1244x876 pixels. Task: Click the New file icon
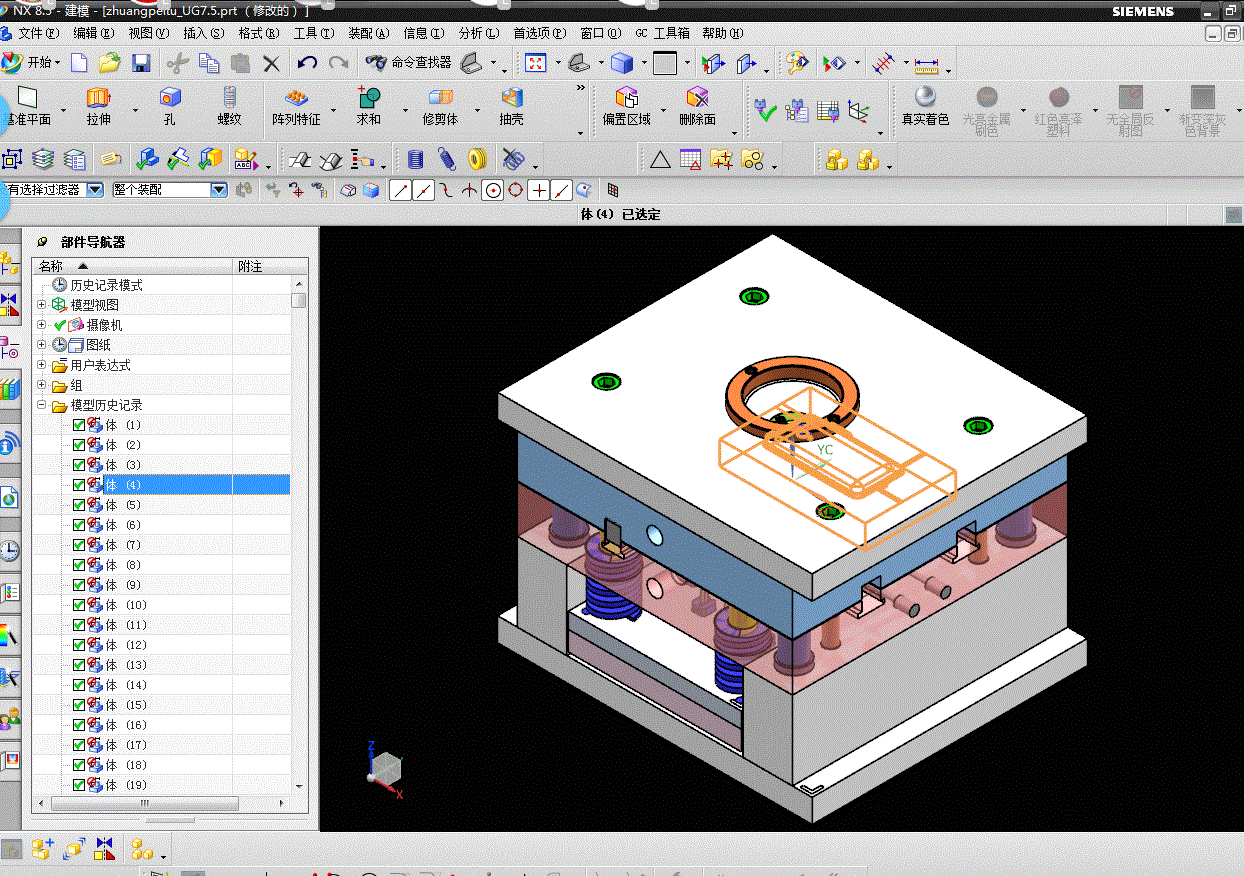pyautogui.click(x=78, y=63)
